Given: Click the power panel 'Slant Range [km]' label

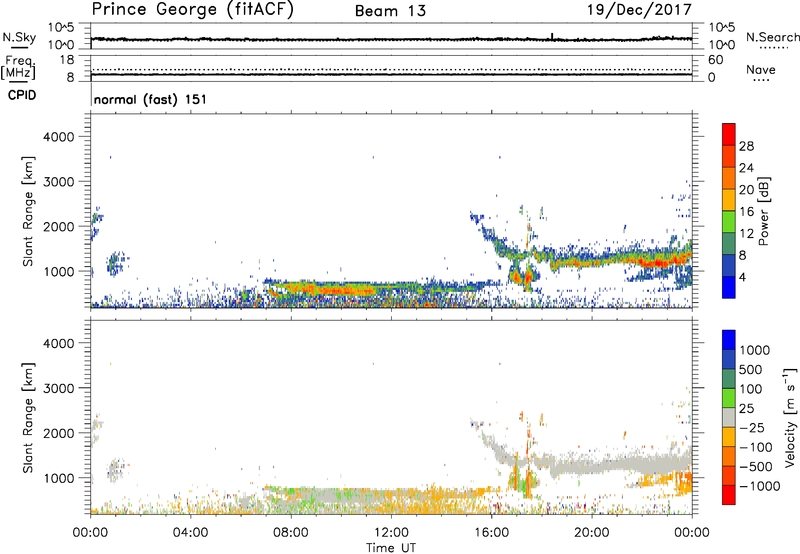Looking at the screenshot, I should [x=28, y=211].
